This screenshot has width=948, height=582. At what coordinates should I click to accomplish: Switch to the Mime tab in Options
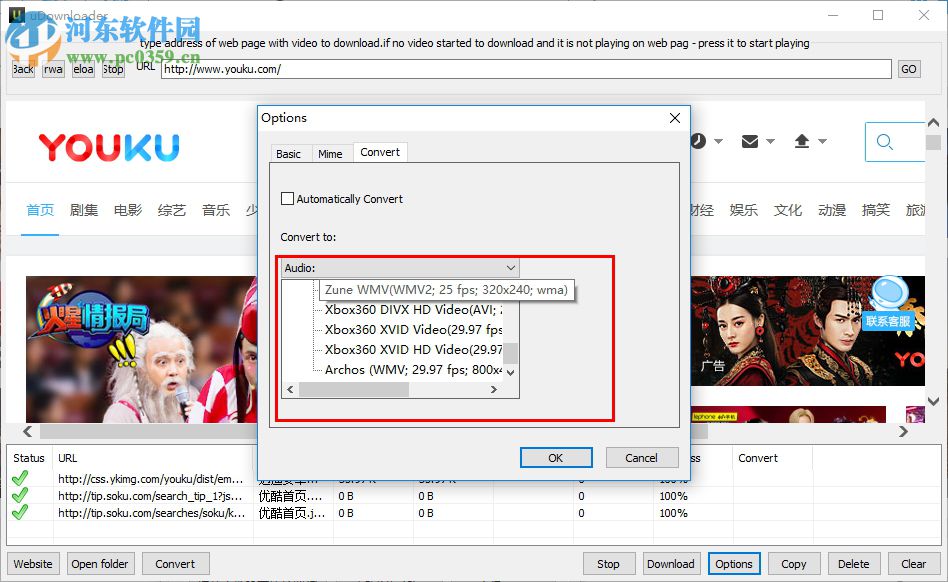(331, 153)
